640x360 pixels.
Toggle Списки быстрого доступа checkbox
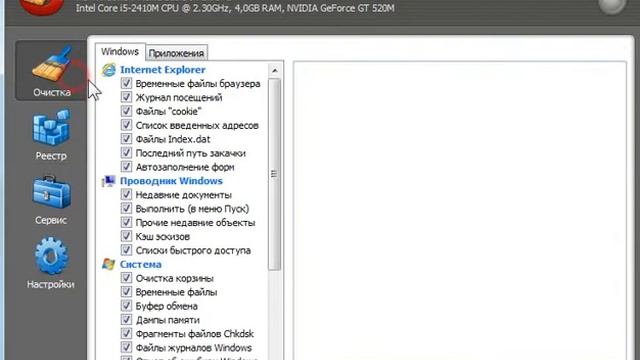pyautogui.click(x=127, y=250)
